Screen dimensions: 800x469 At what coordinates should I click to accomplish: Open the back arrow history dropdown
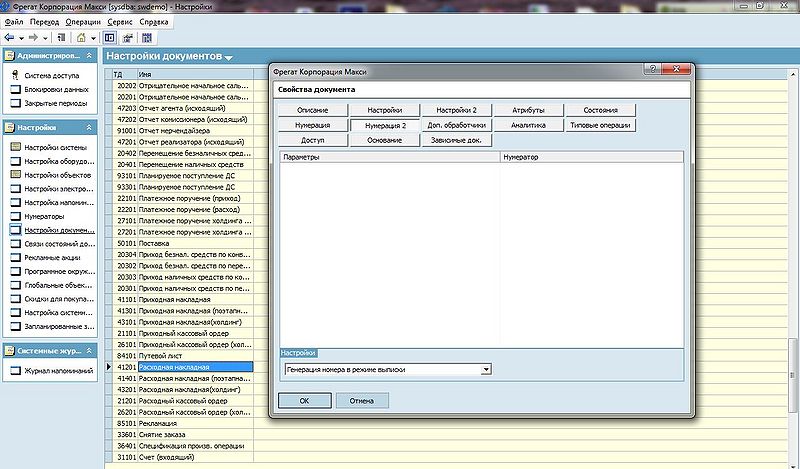tap(21, 38)
